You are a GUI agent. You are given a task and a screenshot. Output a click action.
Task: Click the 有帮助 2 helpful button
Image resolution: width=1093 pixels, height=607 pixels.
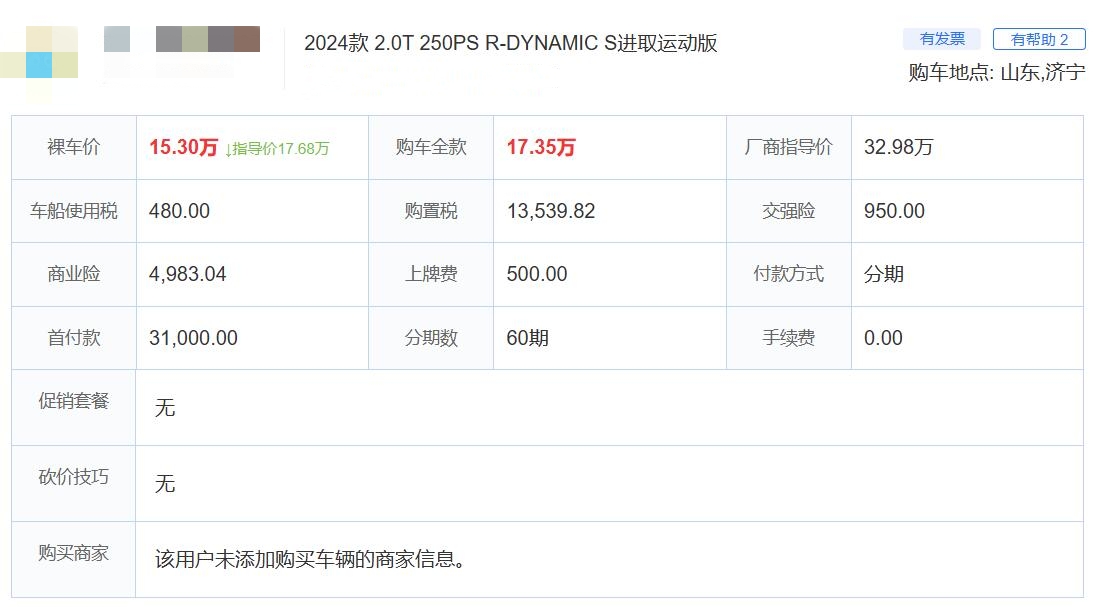point(1036,37)
